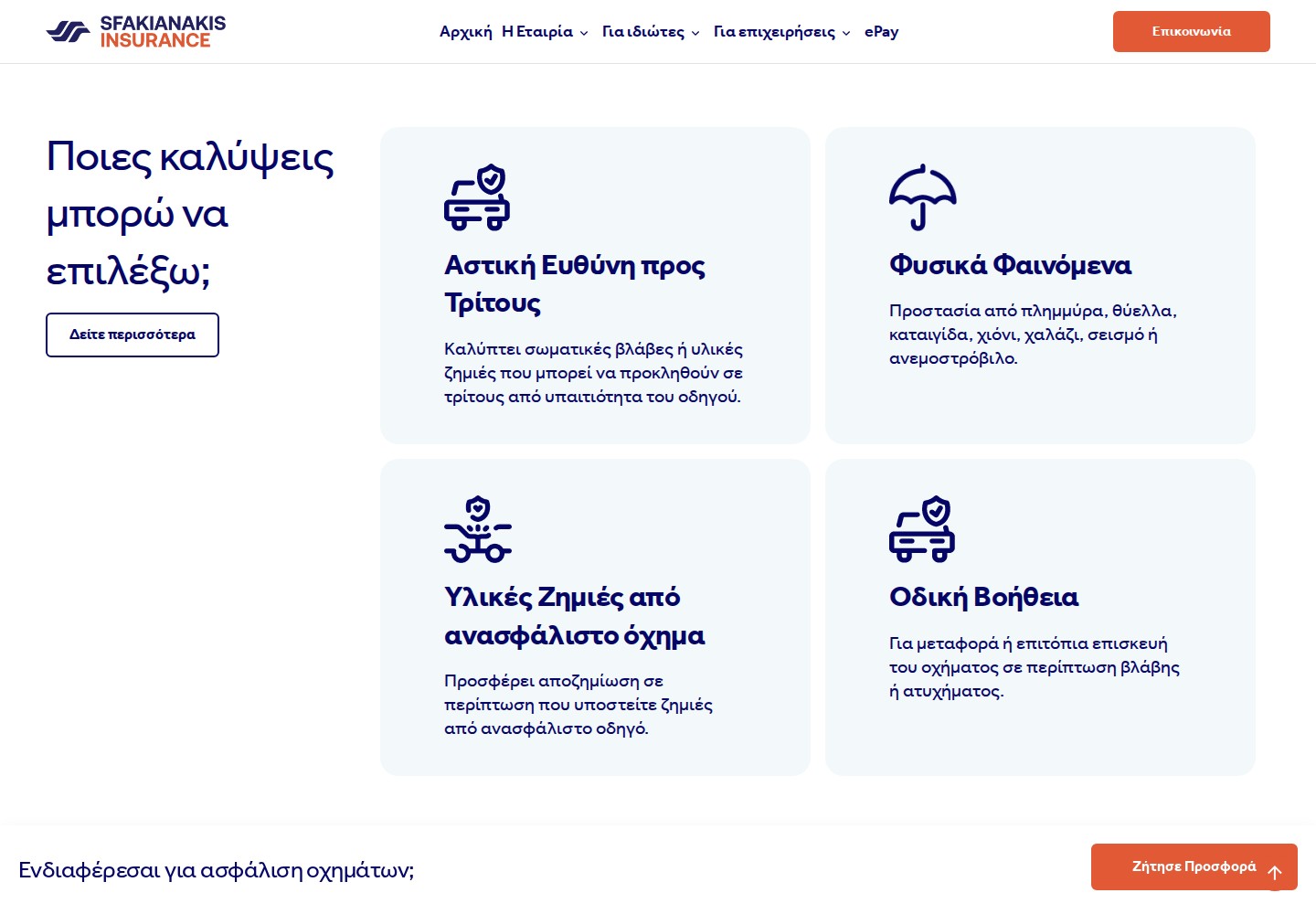Click the collision icon above Υλικές Ζημιές
This screenshot has height=914, width=1316.
pos(477,529)
